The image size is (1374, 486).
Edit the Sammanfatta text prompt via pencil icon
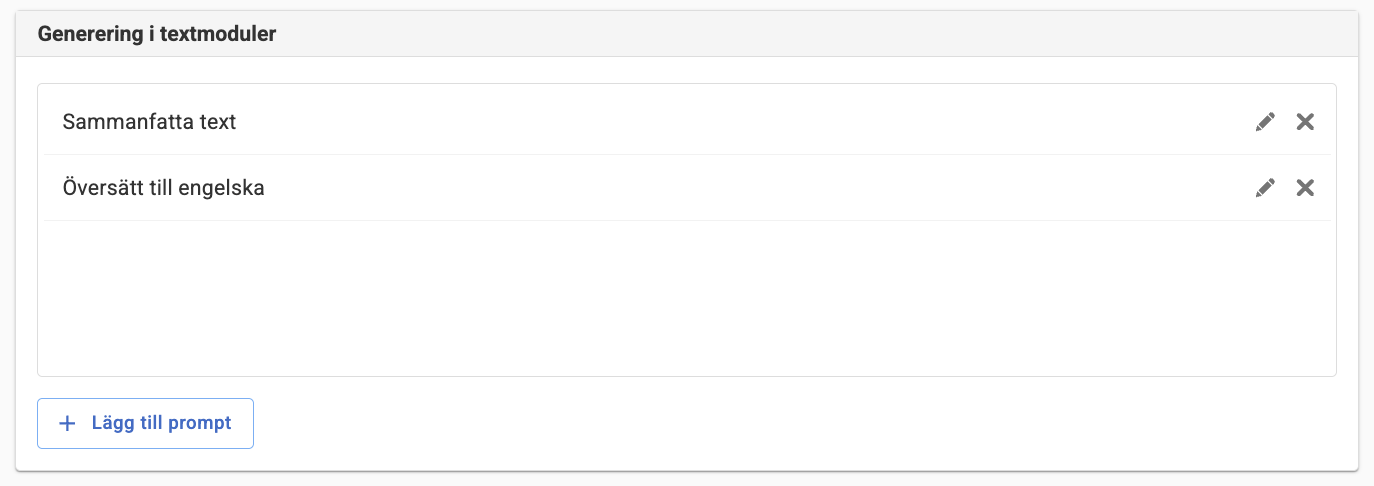(1265, 122)
